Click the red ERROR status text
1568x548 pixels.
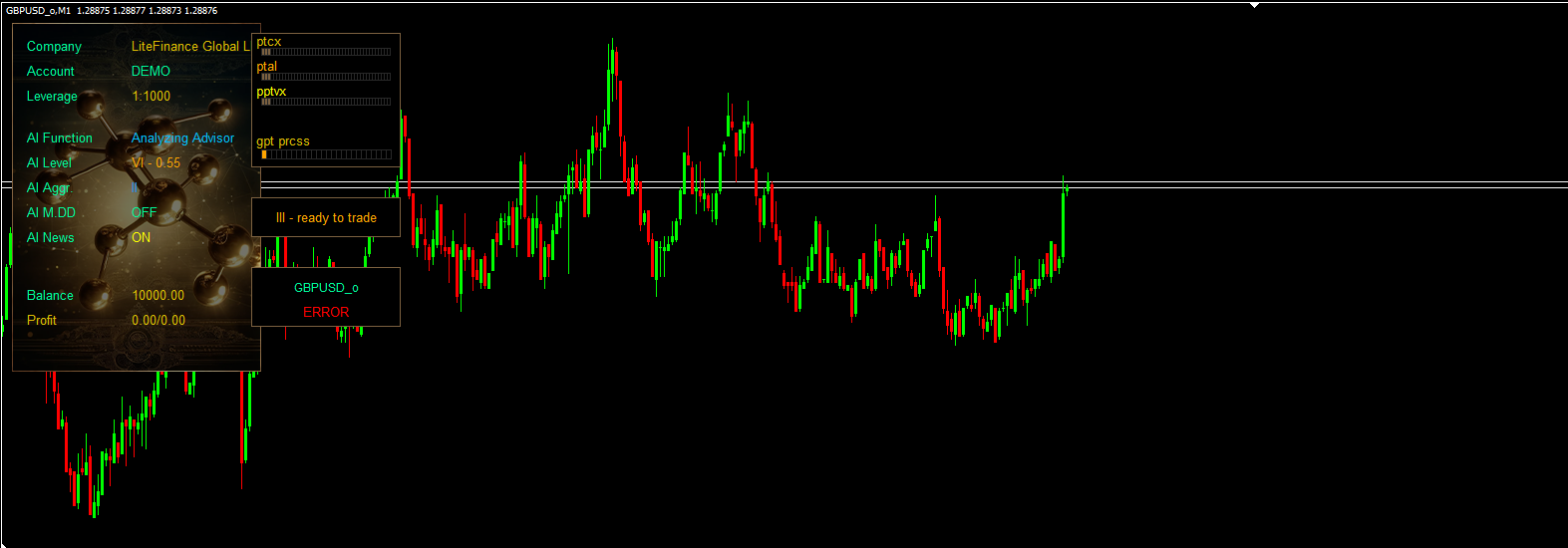(326, 312)
